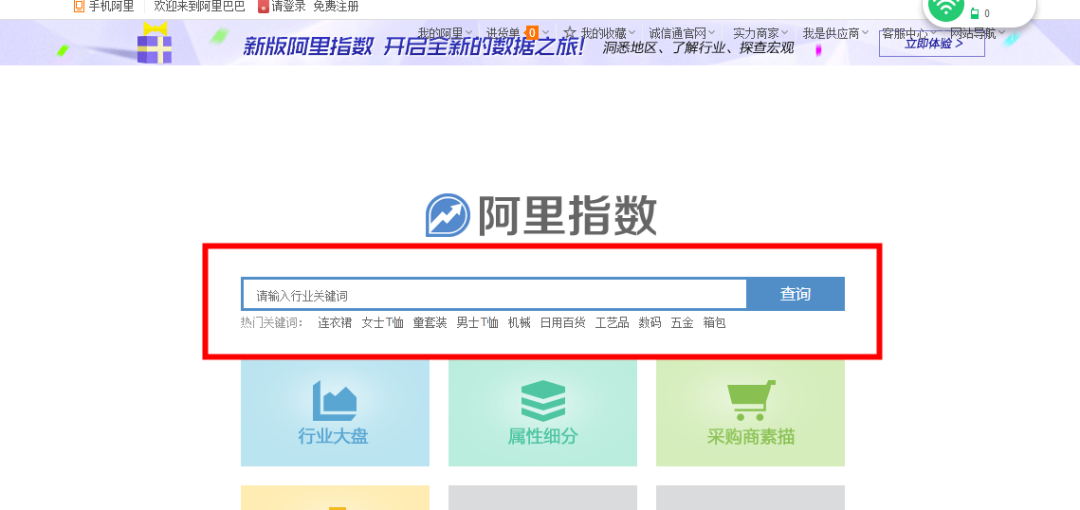Open the 请登录 login link
1080x510 pixels.
point(289,6)
